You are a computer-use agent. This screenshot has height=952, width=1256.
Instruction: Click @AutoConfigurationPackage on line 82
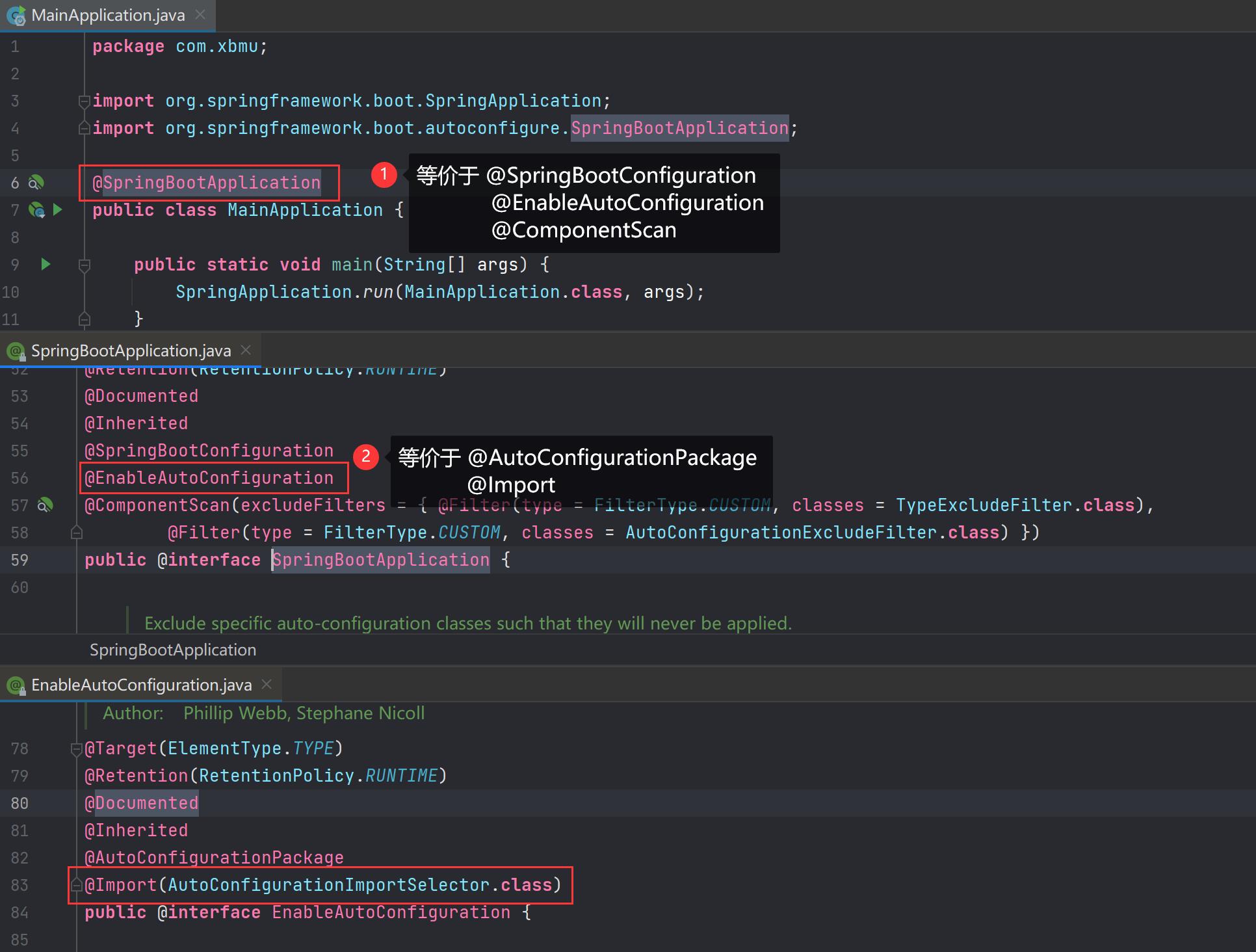[215, 858]
